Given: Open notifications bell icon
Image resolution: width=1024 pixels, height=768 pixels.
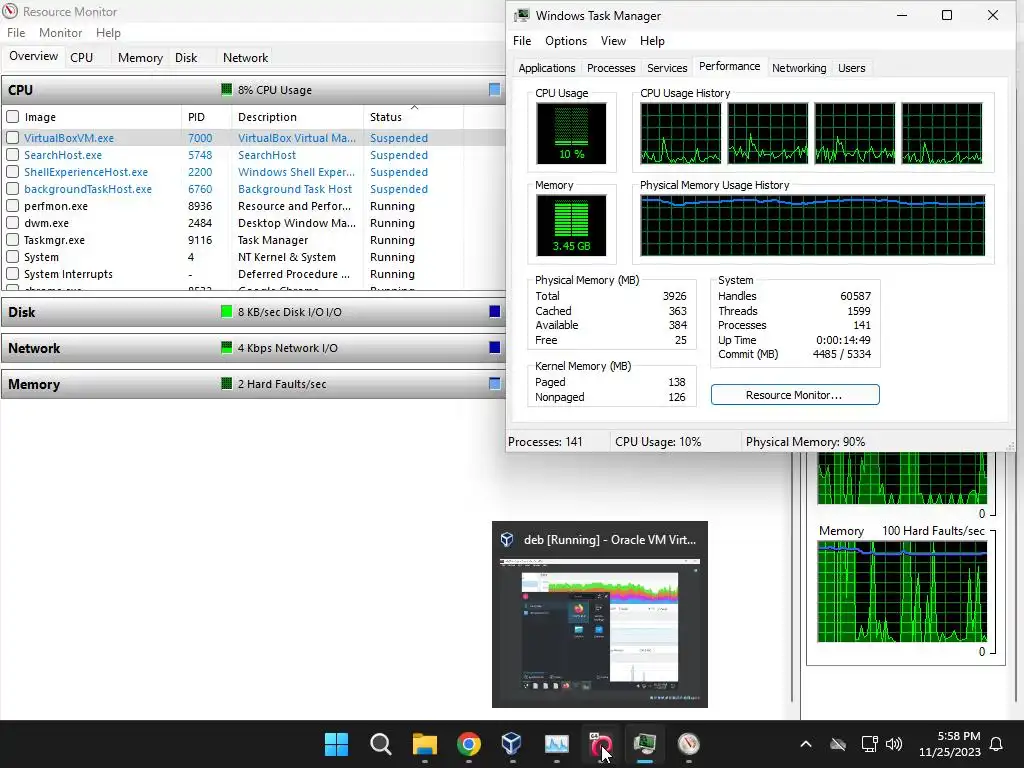Looking at the screenshot, I should (x=996, y=744).
